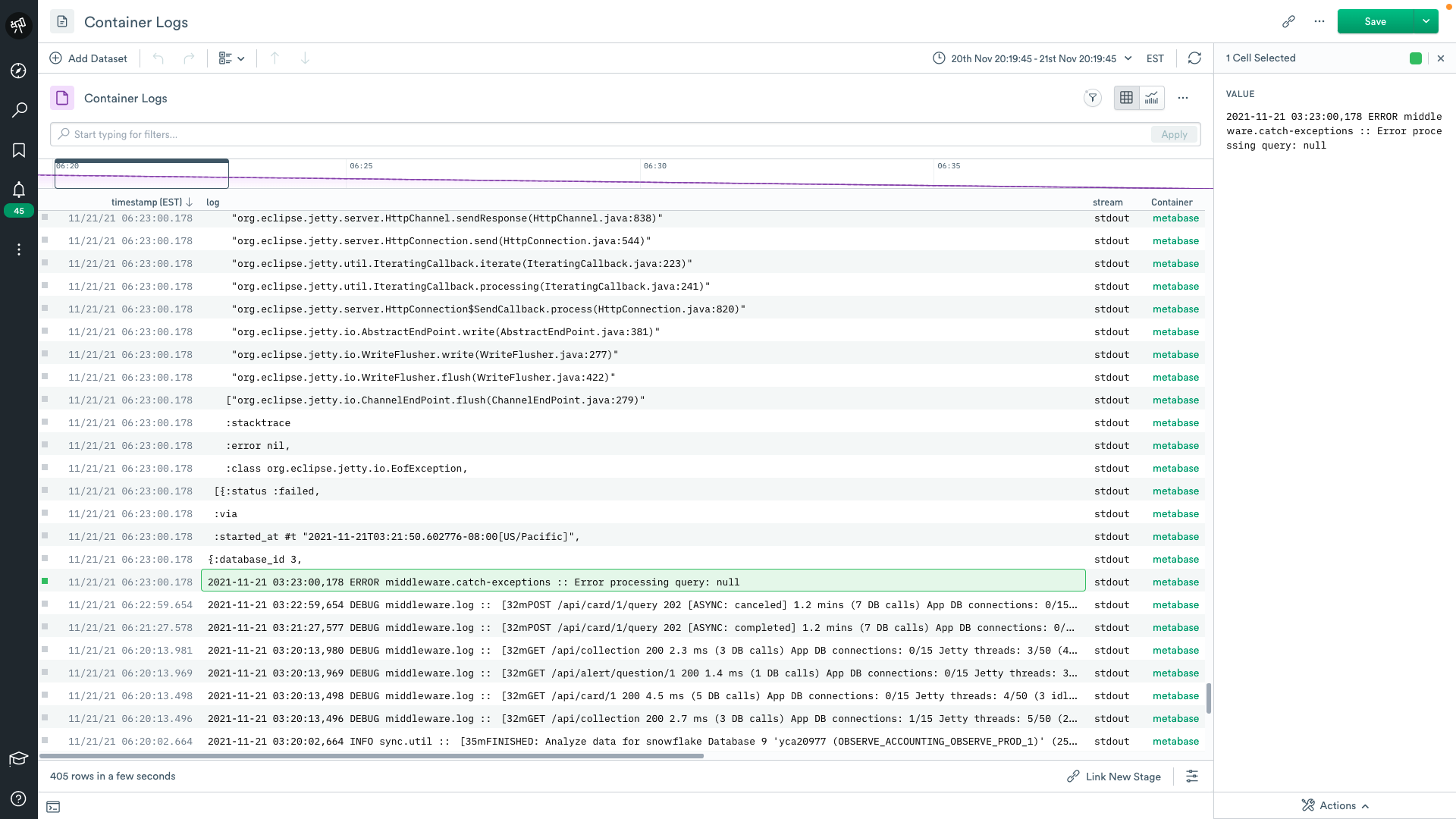The height and width of the screenshot is (819, 1456).
Task: Change the EST timezone selector
Action: click(x=1155, y=58)
